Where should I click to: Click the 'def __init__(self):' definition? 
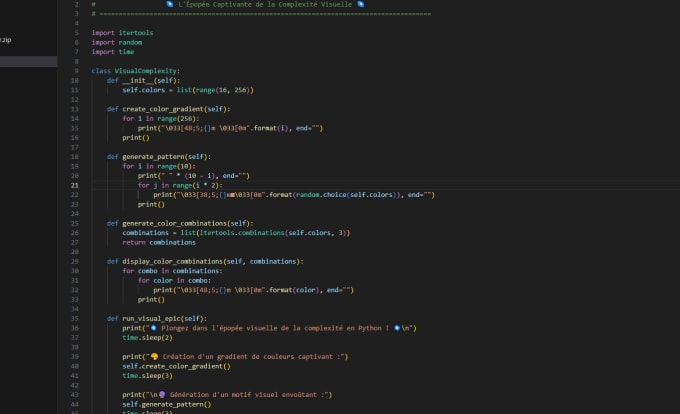143,80
